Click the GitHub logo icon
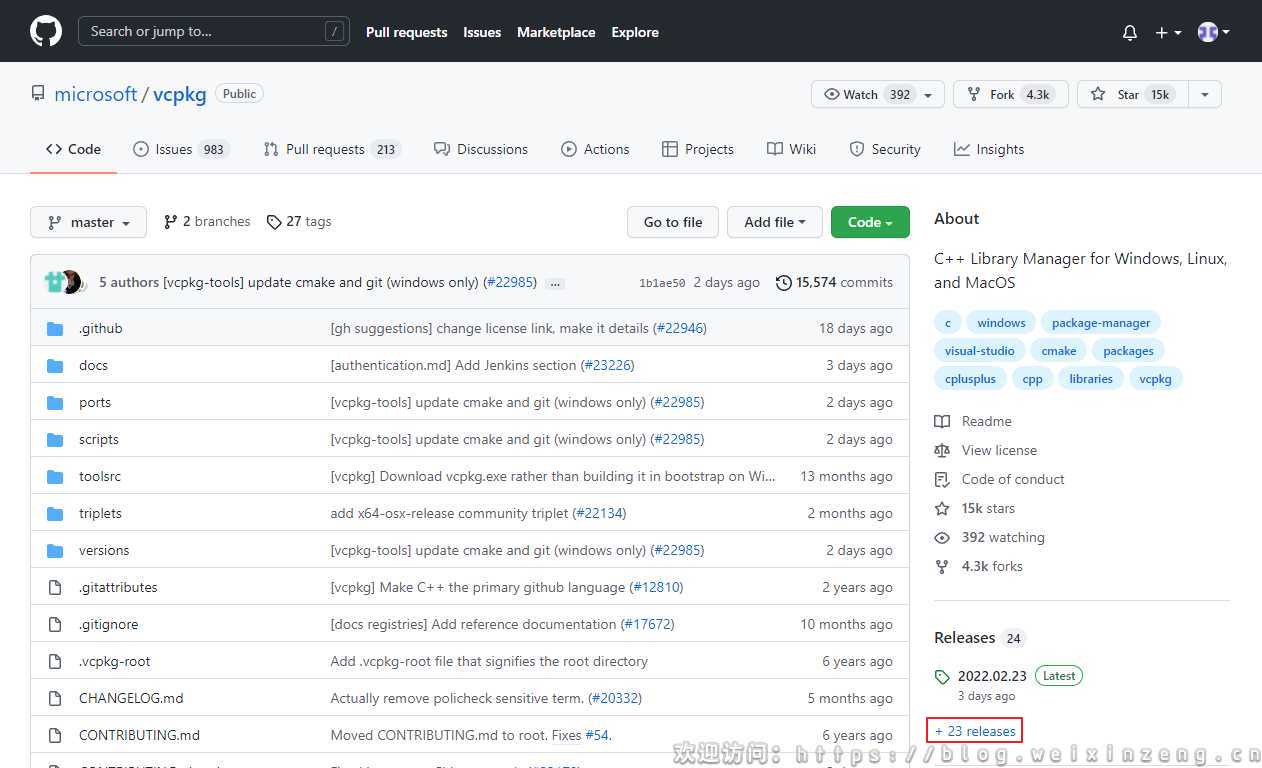 click(46, 31)
